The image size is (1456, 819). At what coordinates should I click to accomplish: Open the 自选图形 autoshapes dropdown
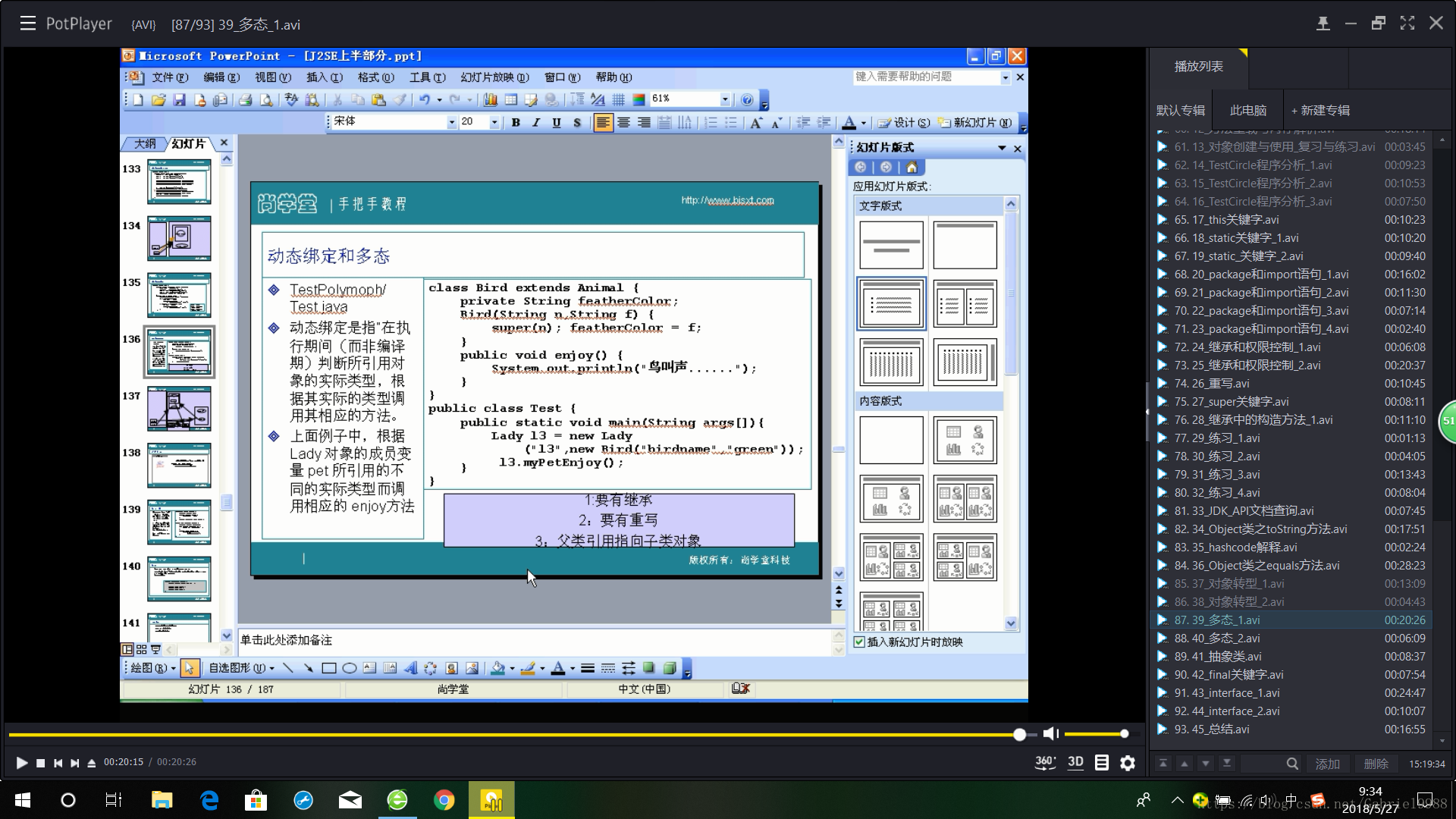(x=242, y=668)
